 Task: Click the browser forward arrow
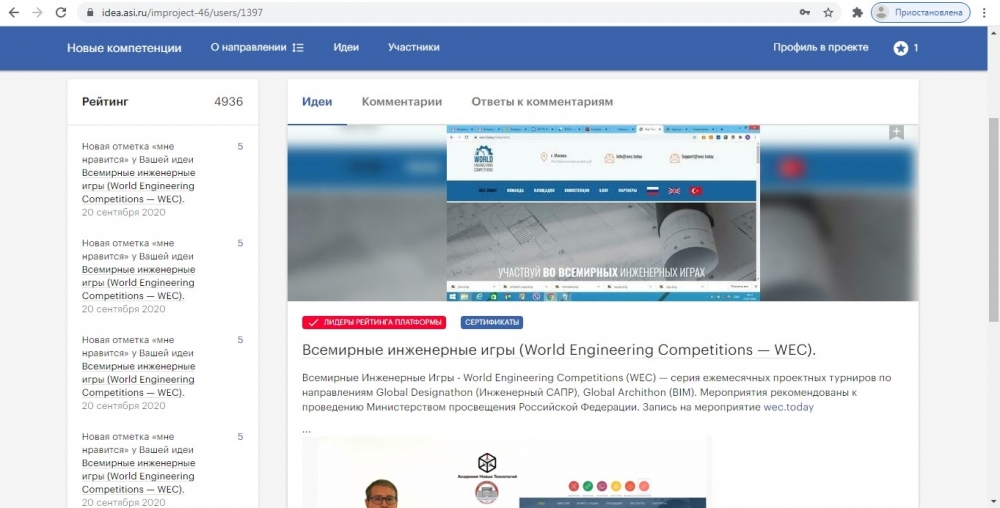coord(37,12)
